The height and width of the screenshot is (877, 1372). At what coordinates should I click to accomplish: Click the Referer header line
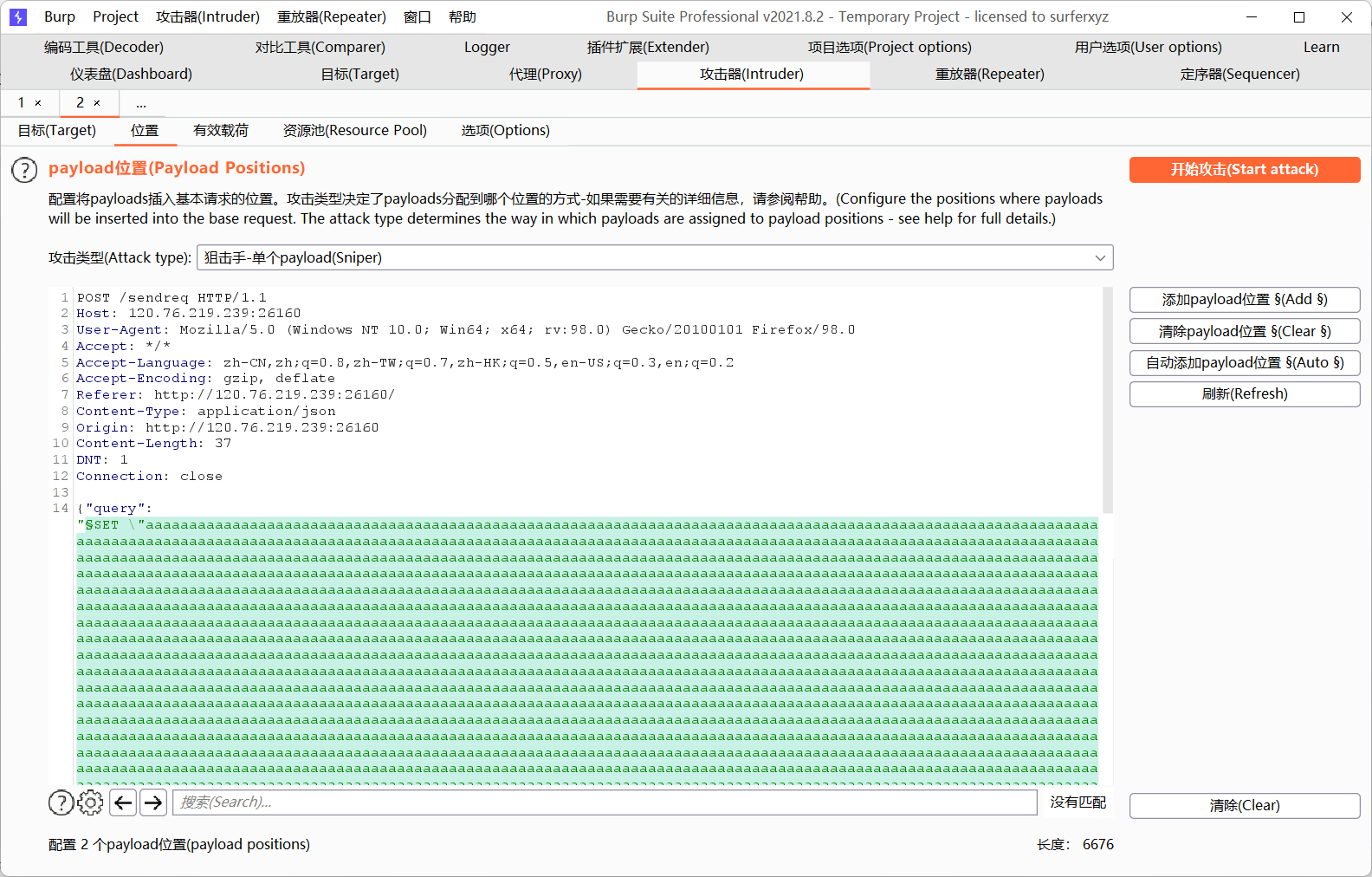tap(236, 394)
